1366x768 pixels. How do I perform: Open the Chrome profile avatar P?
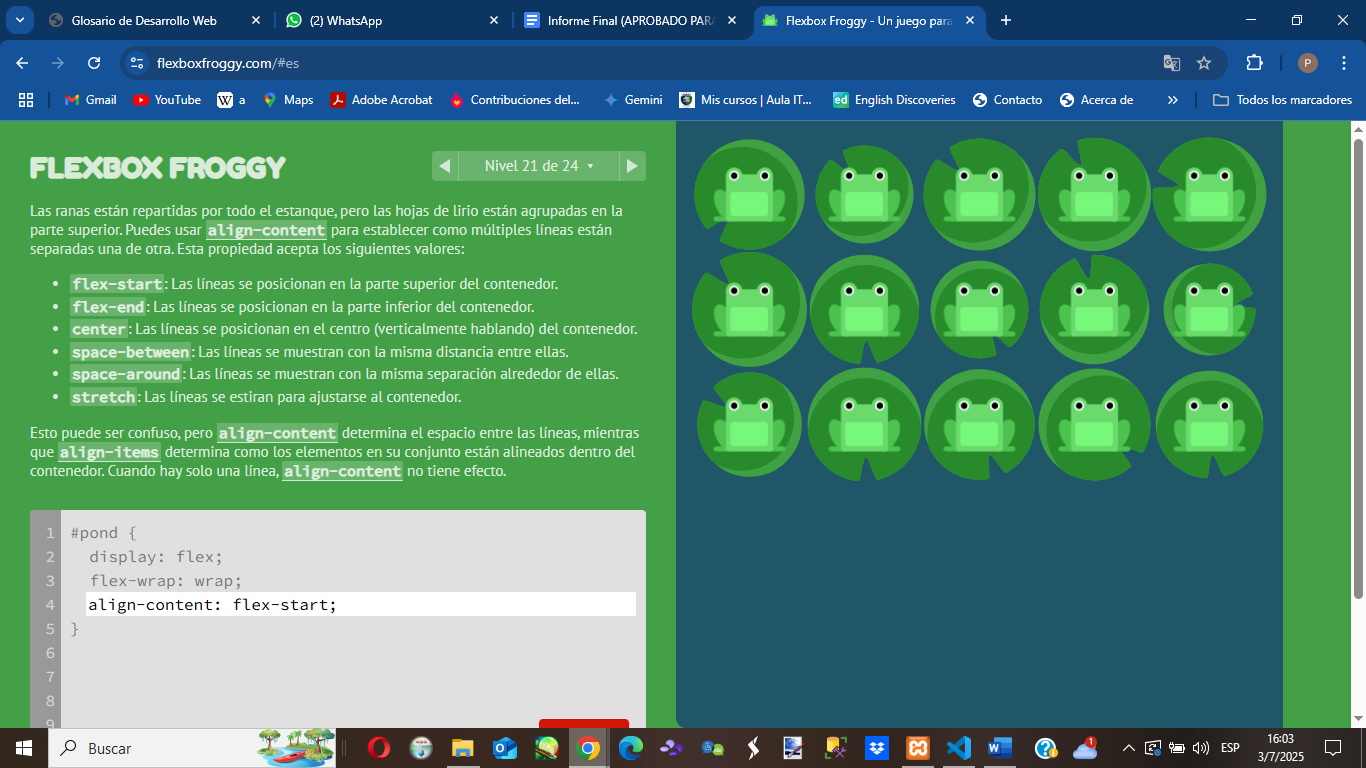(x=1308, y=63)
